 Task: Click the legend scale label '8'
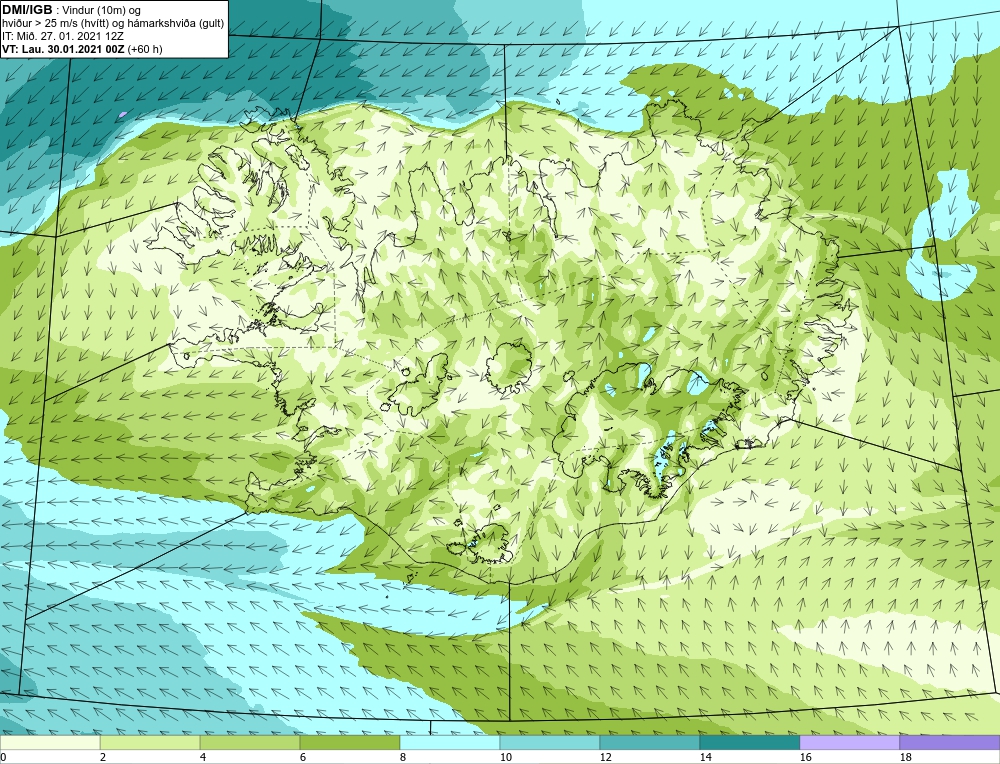pyautogui.click(x=404, y=757)
